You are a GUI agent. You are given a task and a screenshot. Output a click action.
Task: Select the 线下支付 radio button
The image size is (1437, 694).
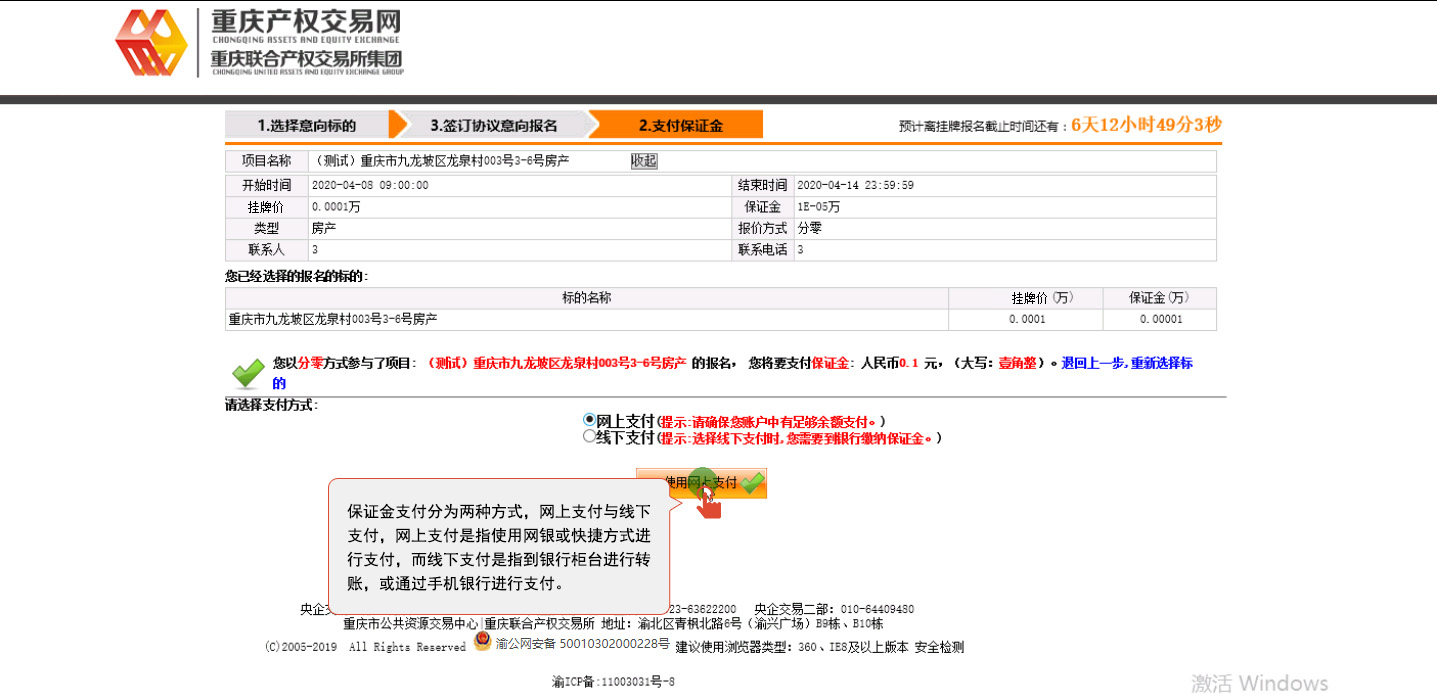pos(589,436)
